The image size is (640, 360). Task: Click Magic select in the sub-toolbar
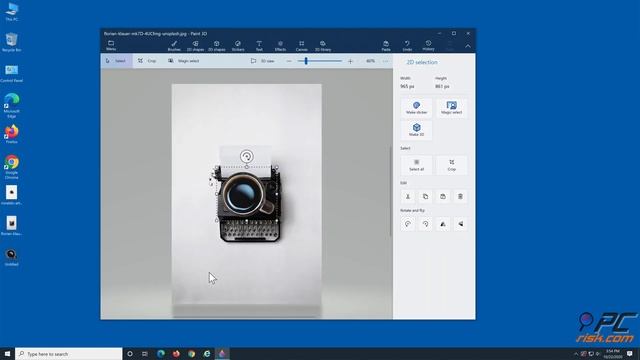tap(184, 61)
